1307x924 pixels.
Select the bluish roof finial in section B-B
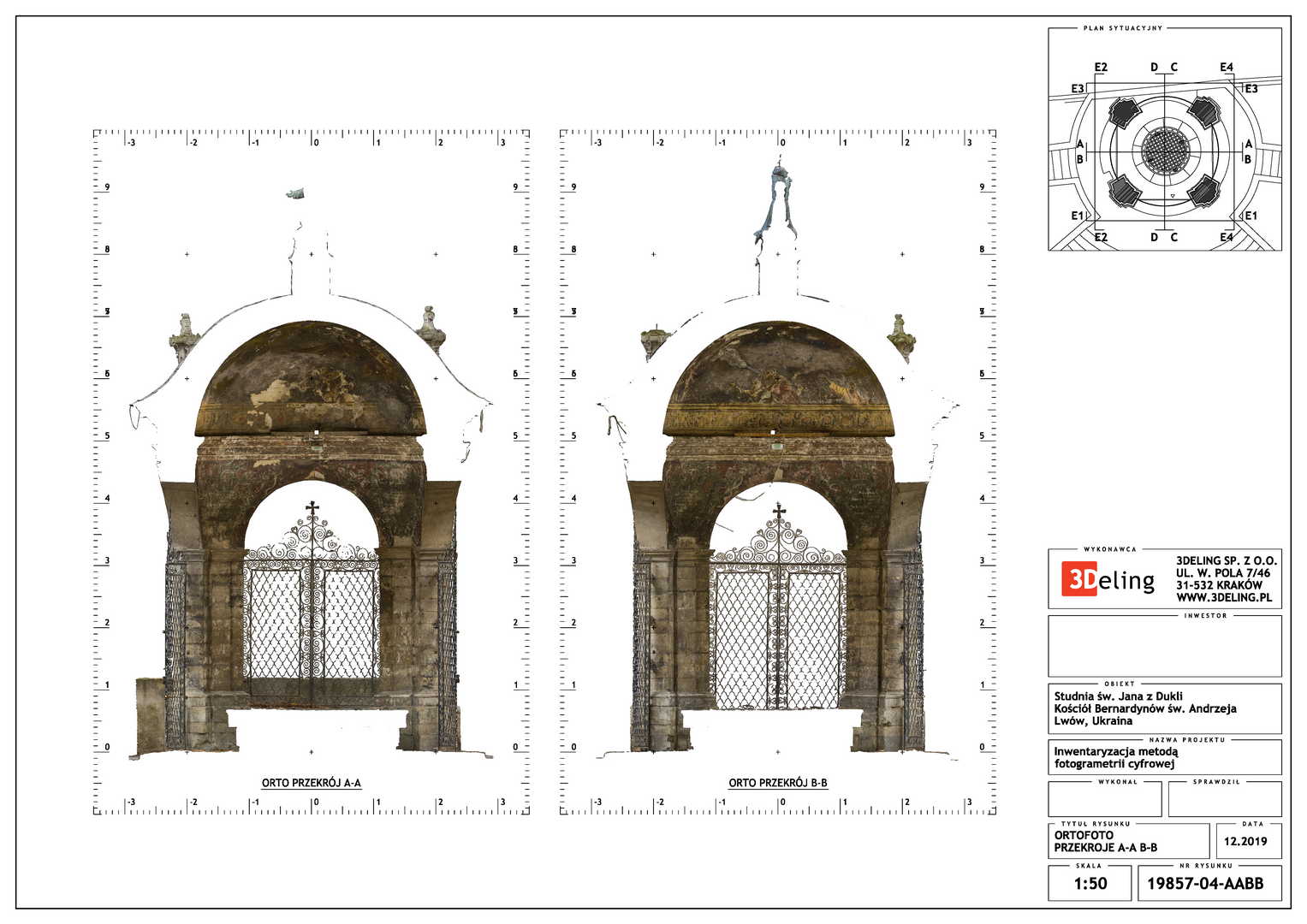click(776, 201)
